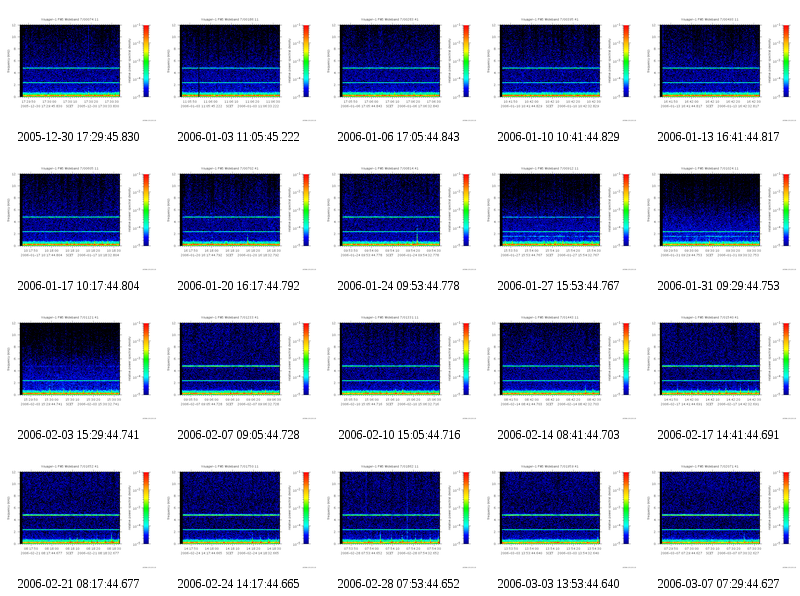Click the caption 2005-12-30 17:29:45.830
Viewport: 800px width, 596px height.
pos(78,137)
